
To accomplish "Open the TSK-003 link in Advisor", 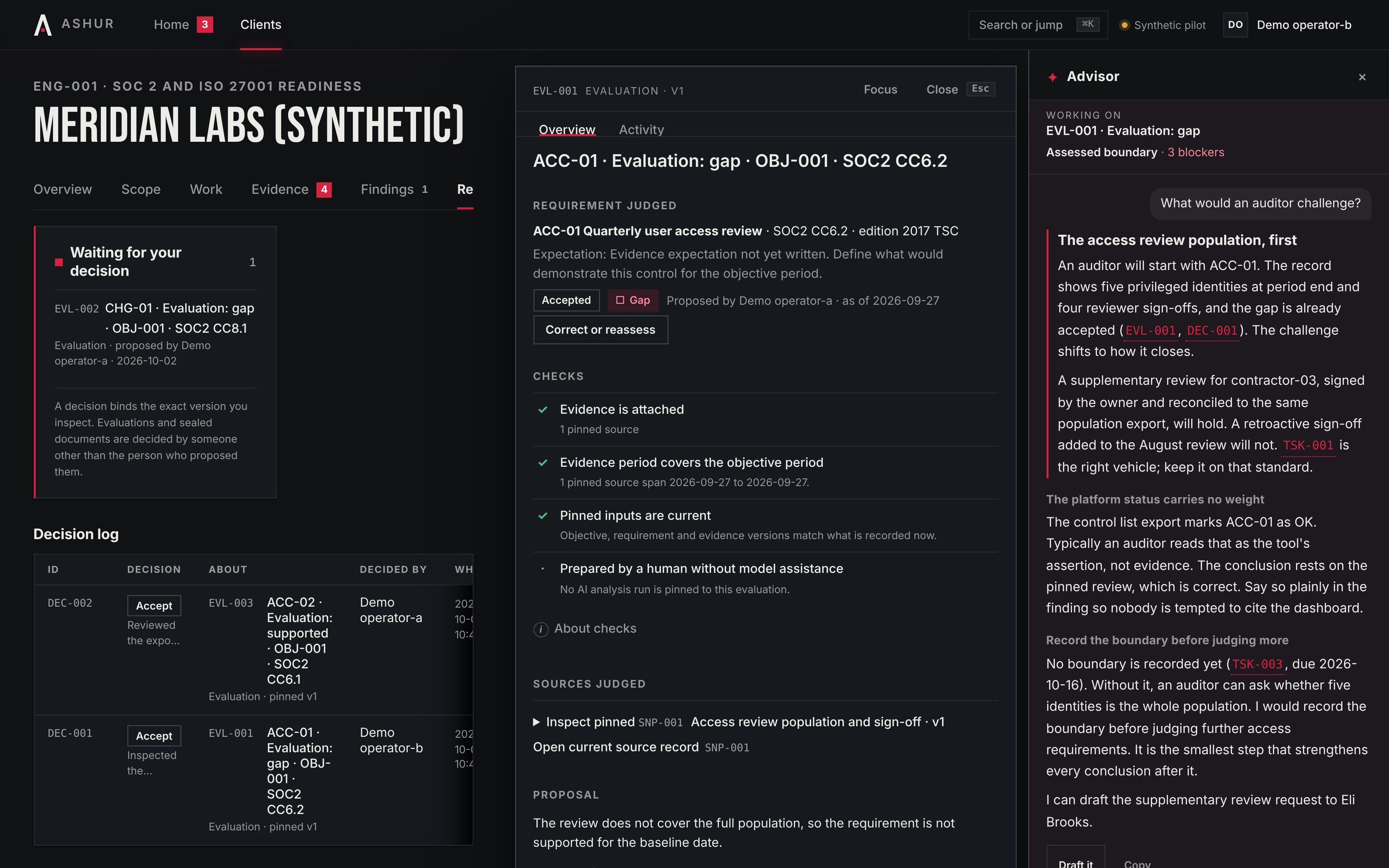I will (1257, 664).
